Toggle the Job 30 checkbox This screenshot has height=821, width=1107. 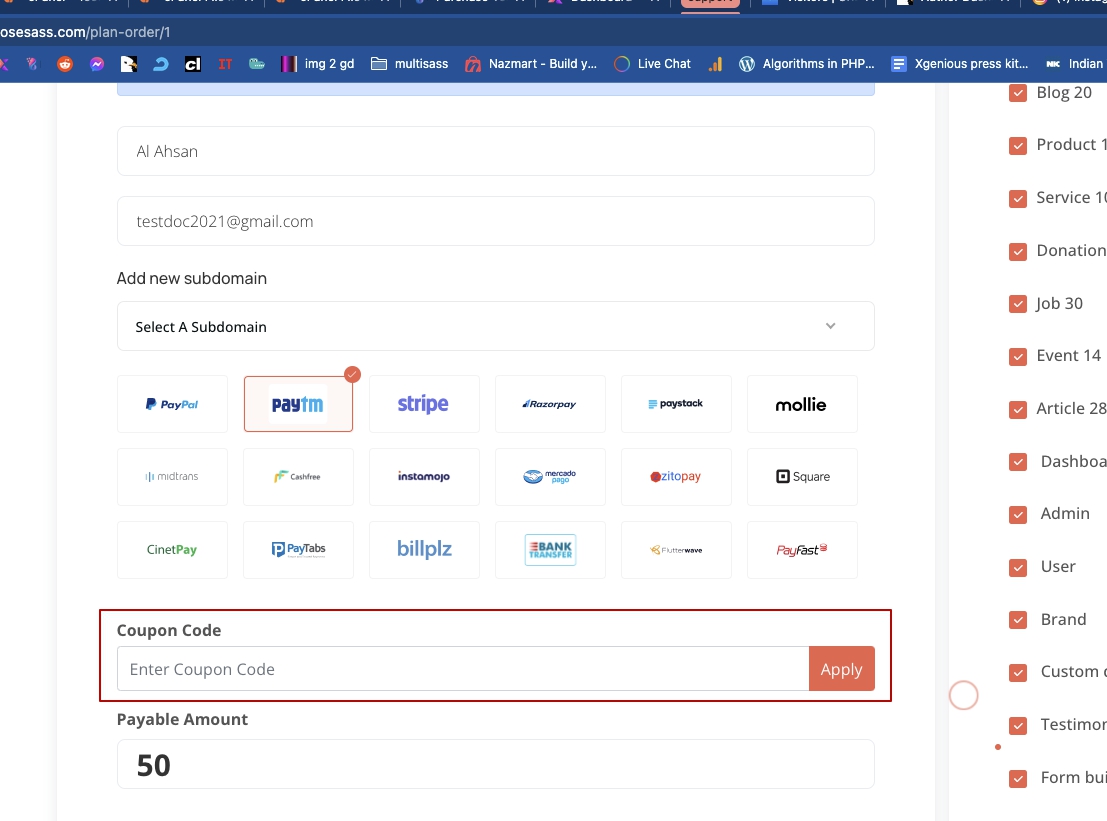pos(1018,304)
